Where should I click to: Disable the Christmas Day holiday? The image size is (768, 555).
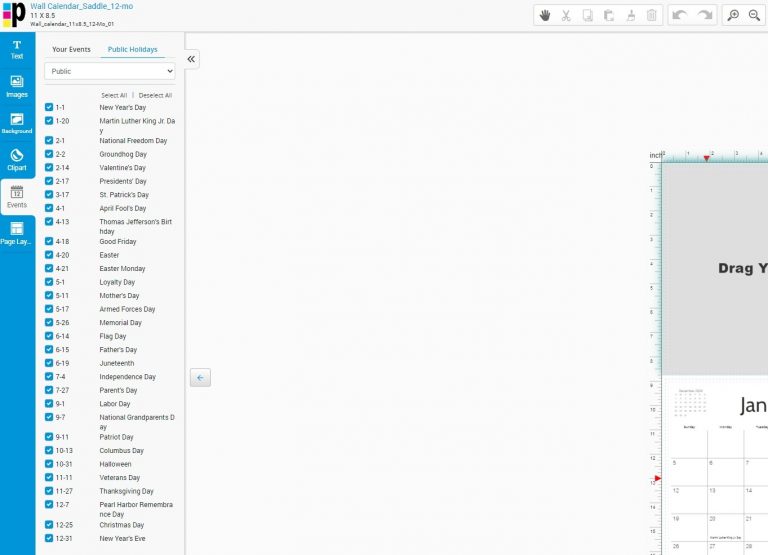point(49,525)
